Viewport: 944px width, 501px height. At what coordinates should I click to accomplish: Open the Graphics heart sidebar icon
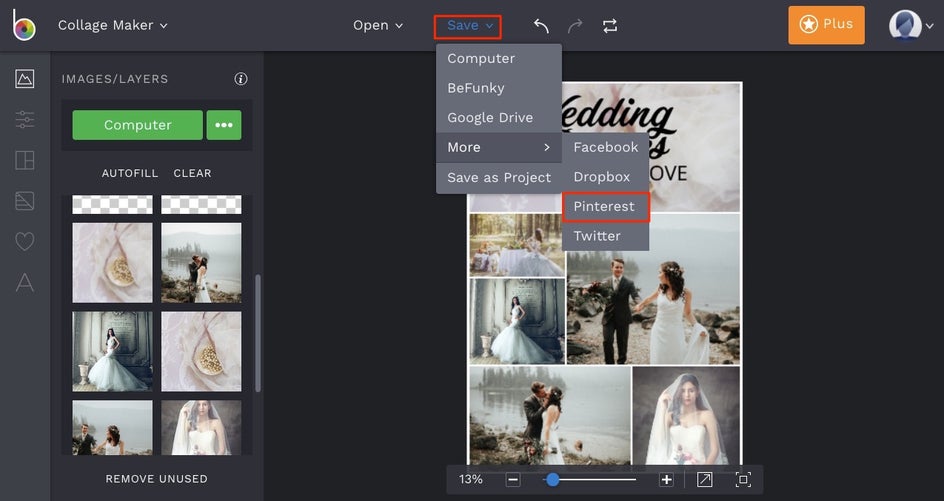pos(25,241)
